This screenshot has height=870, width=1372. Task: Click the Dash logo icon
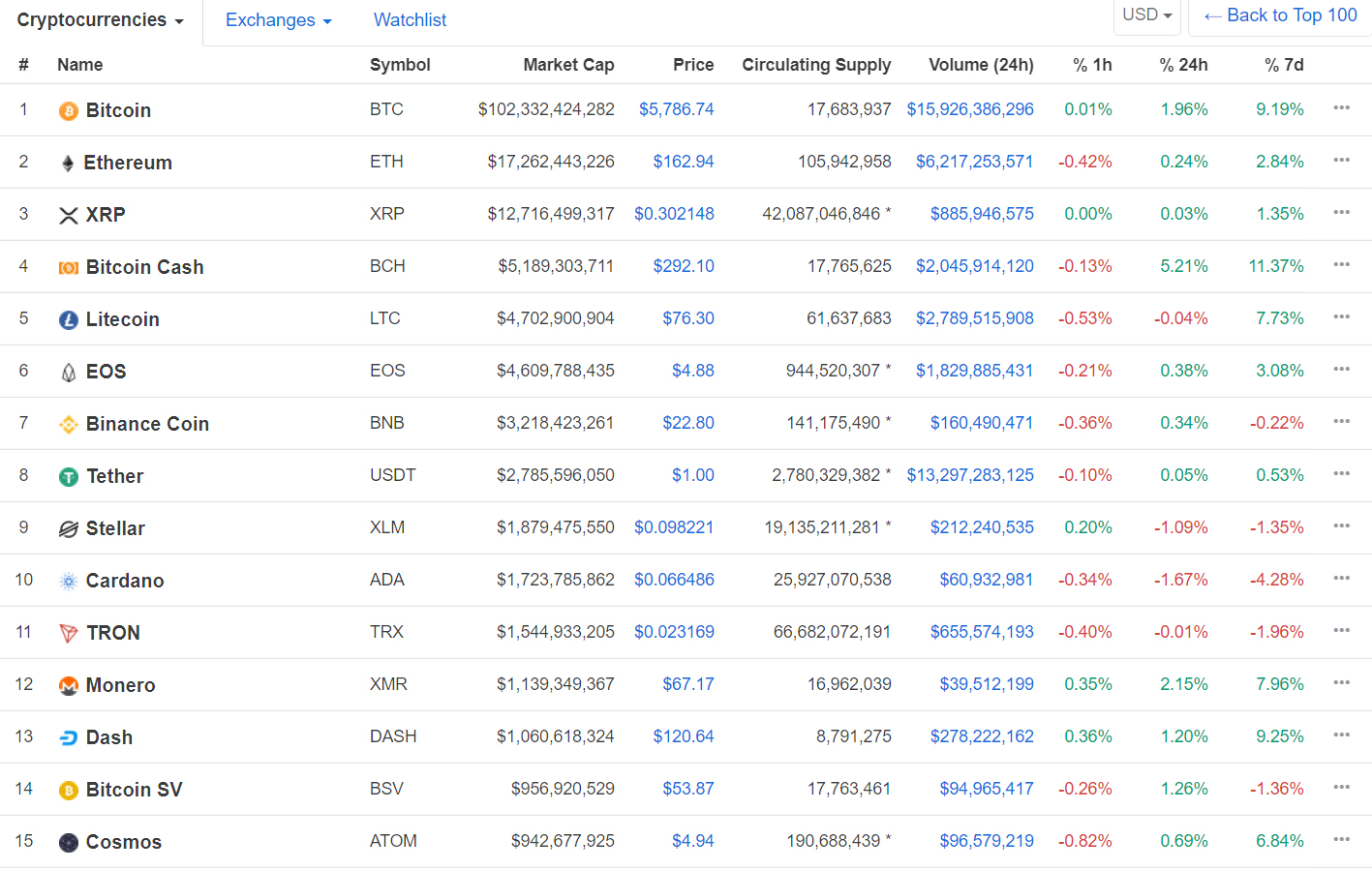point(68,738)
